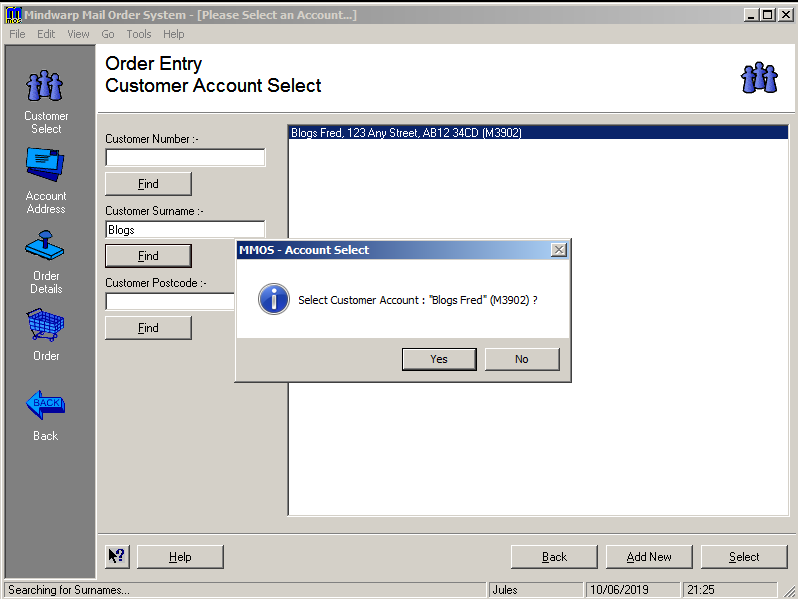Click Find under Customer Surname

(x=148, y=256)
